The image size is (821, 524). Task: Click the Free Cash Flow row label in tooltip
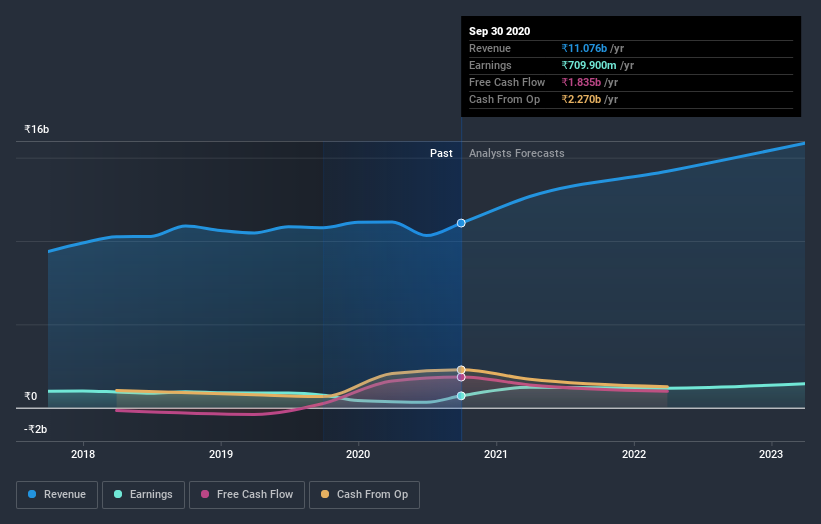pos(507,82)
